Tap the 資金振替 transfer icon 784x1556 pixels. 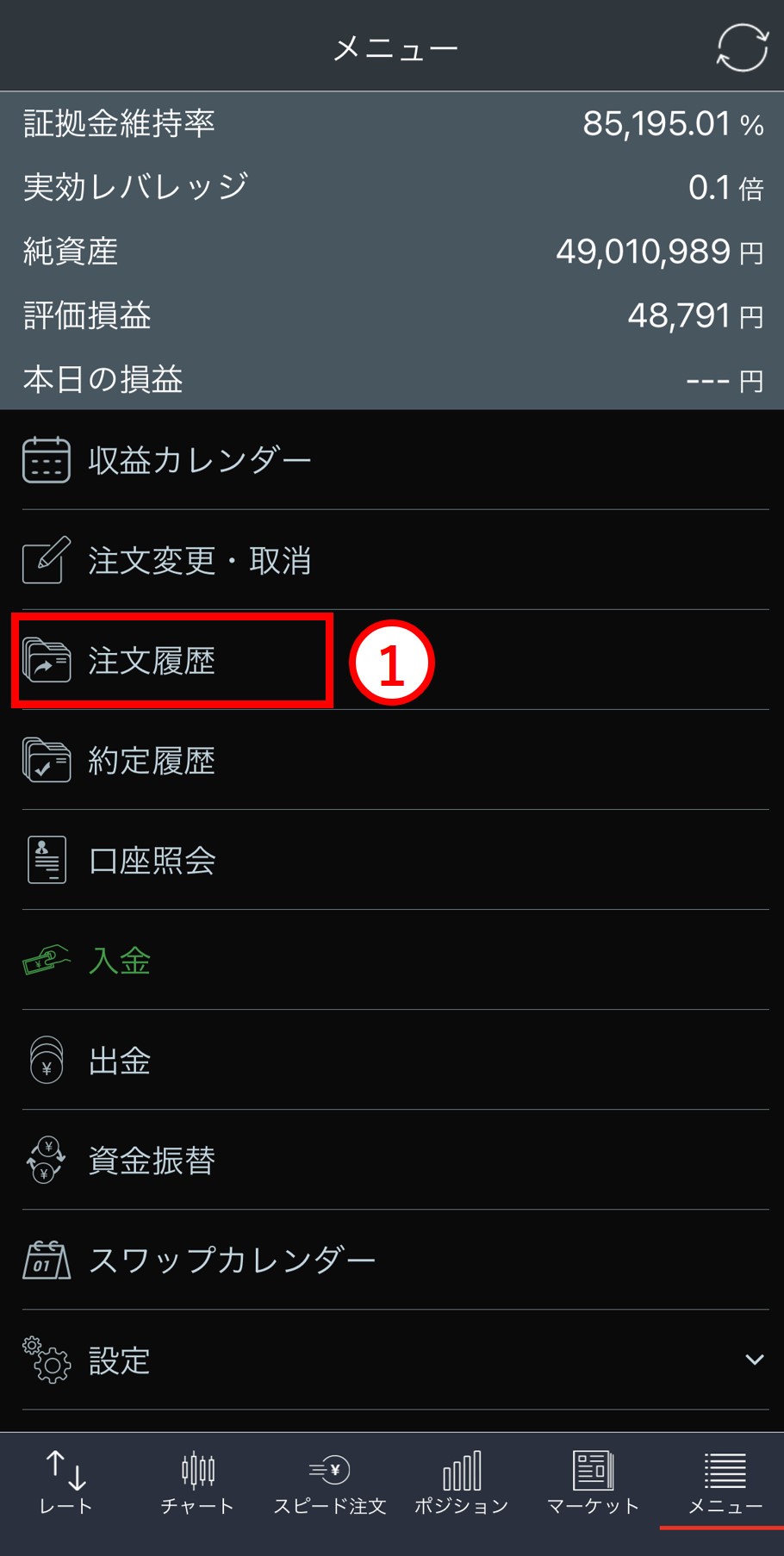click(47, 1160)
